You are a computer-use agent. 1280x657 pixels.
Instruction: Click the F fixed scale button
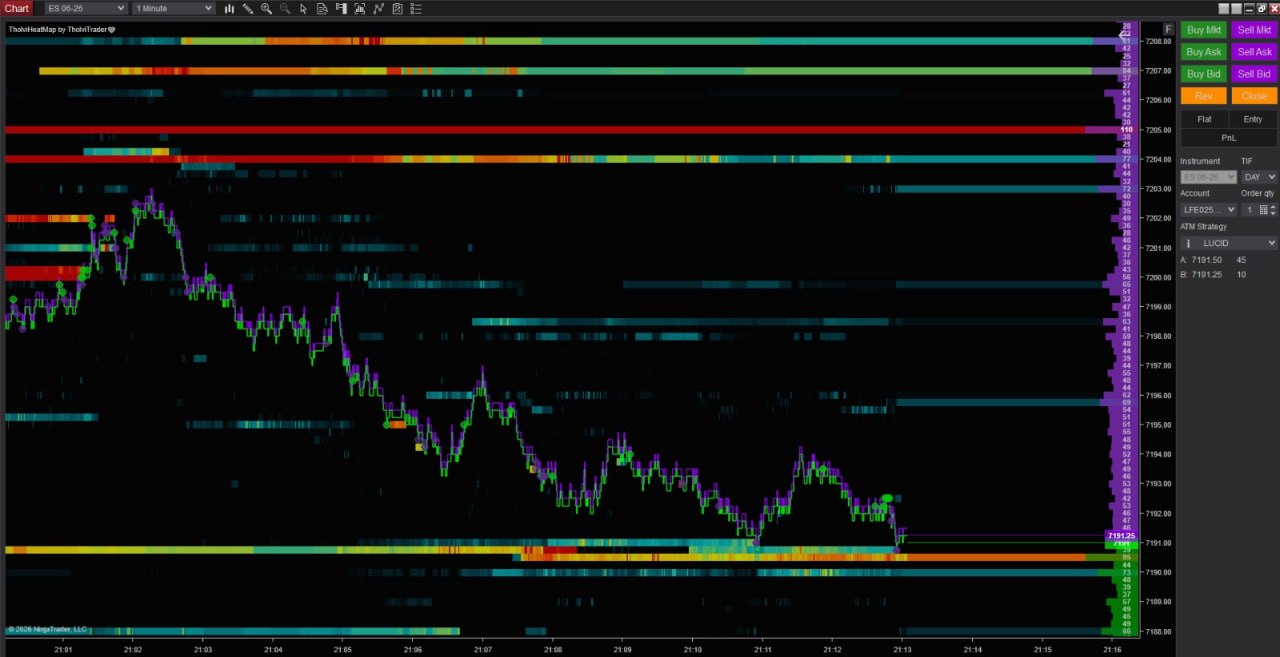[1168, 29]
